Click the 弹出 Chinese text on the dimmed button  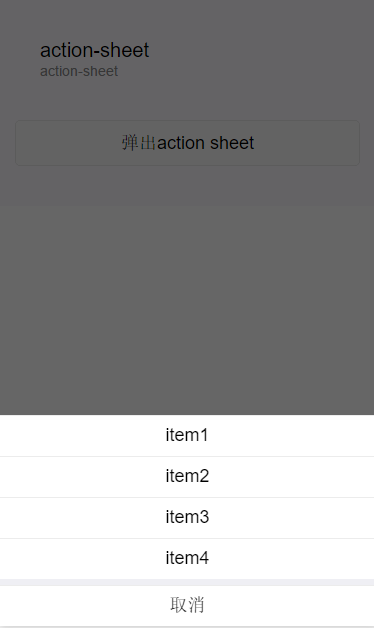[x=139, y=143]
